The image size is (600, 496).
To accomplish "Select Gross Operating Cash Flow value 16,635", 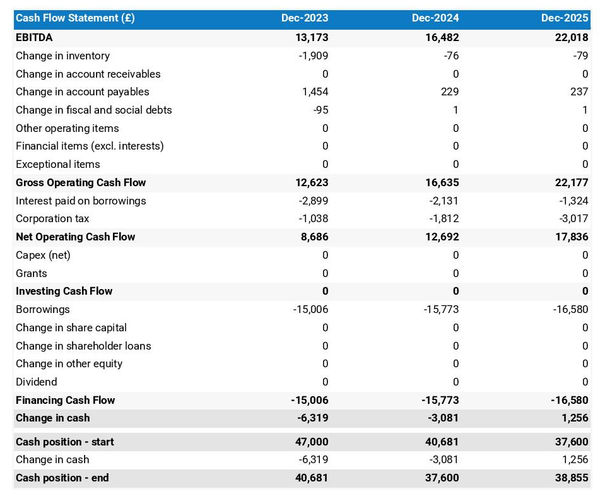I will coord(441,183).
